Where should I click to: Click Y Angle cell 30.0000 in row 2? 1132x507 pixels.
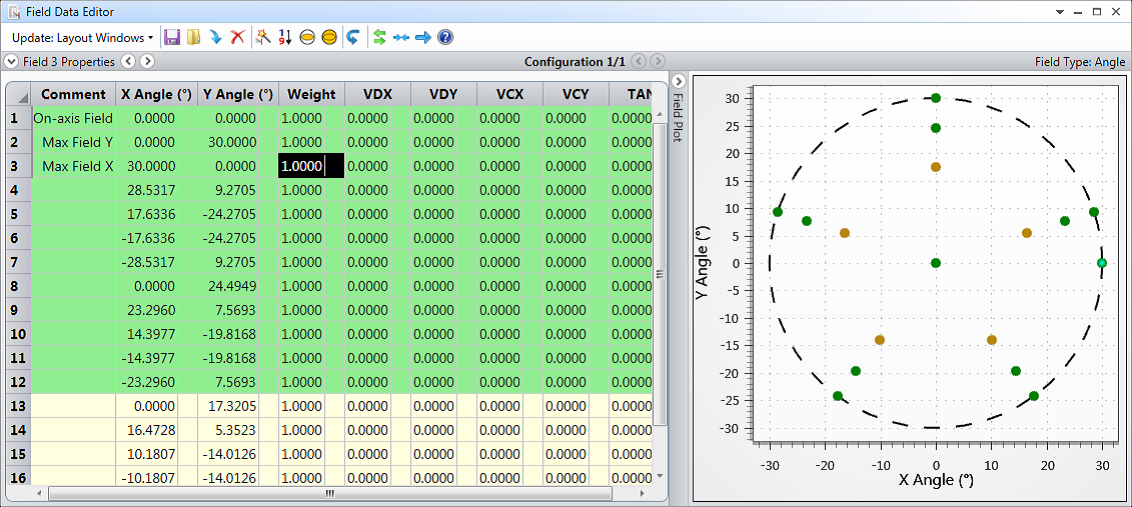click(238, 142)
